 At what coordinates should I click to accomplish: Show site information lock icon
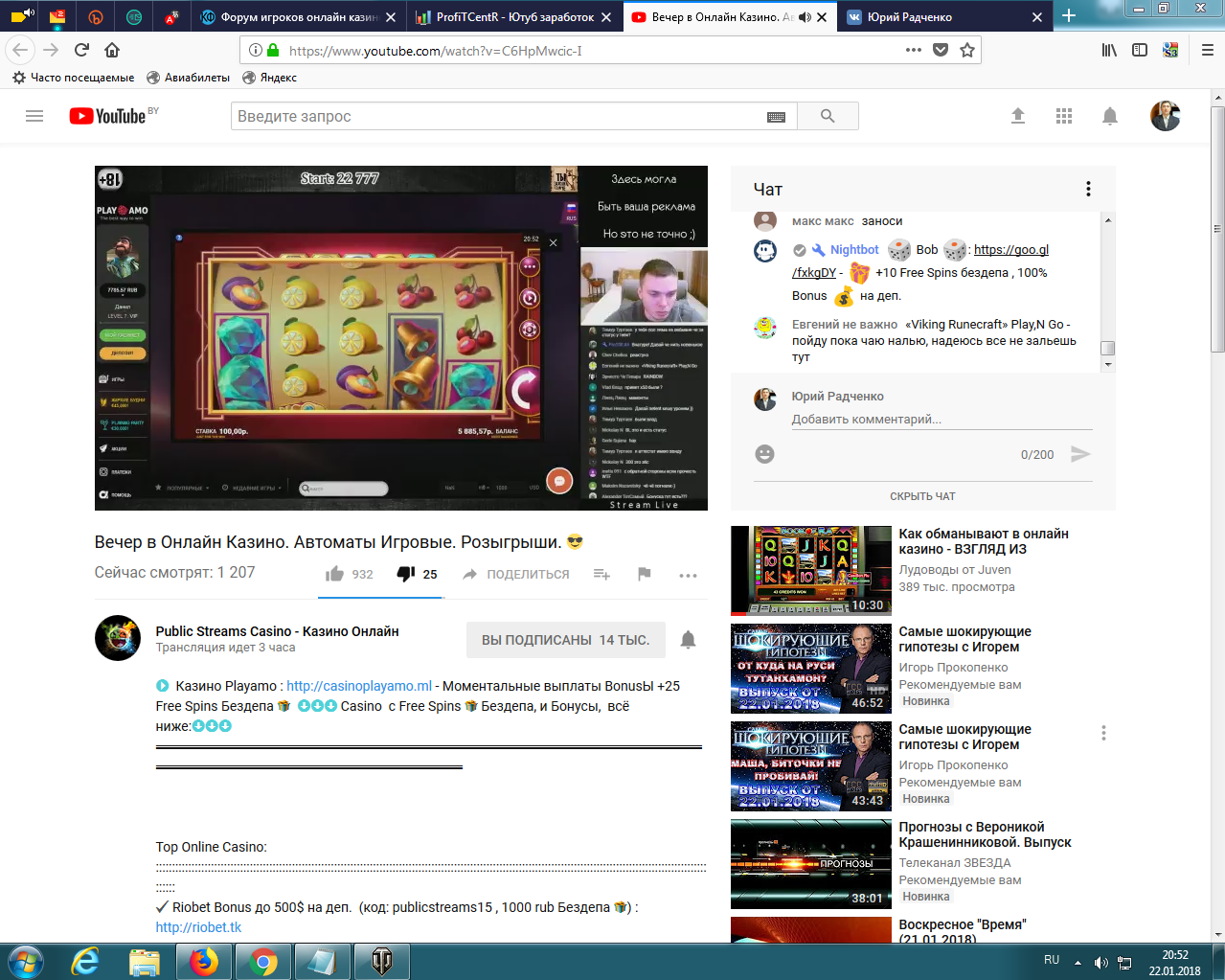[273, 50]
